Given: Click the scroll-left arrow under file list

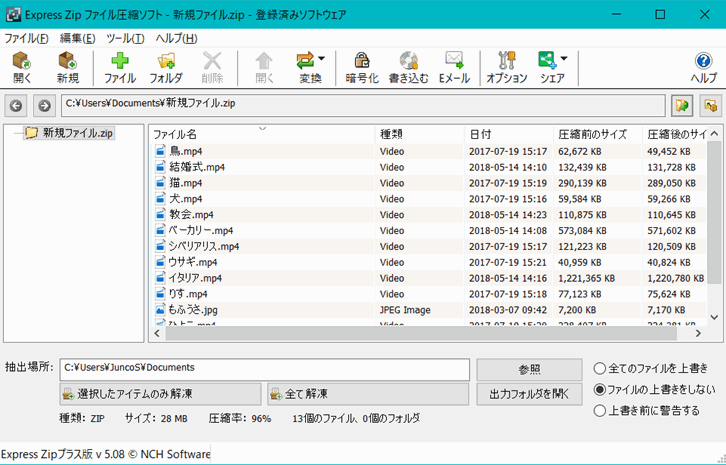Looking at the screenshot, I should pos(157,333).
